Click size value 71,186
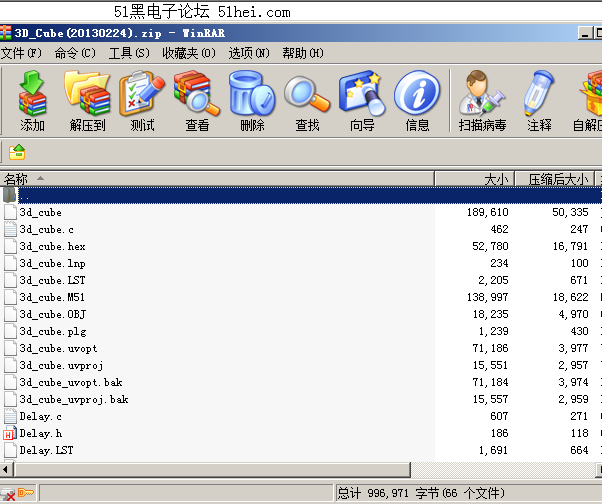This screenshot has height=504, width=602. 490,348
